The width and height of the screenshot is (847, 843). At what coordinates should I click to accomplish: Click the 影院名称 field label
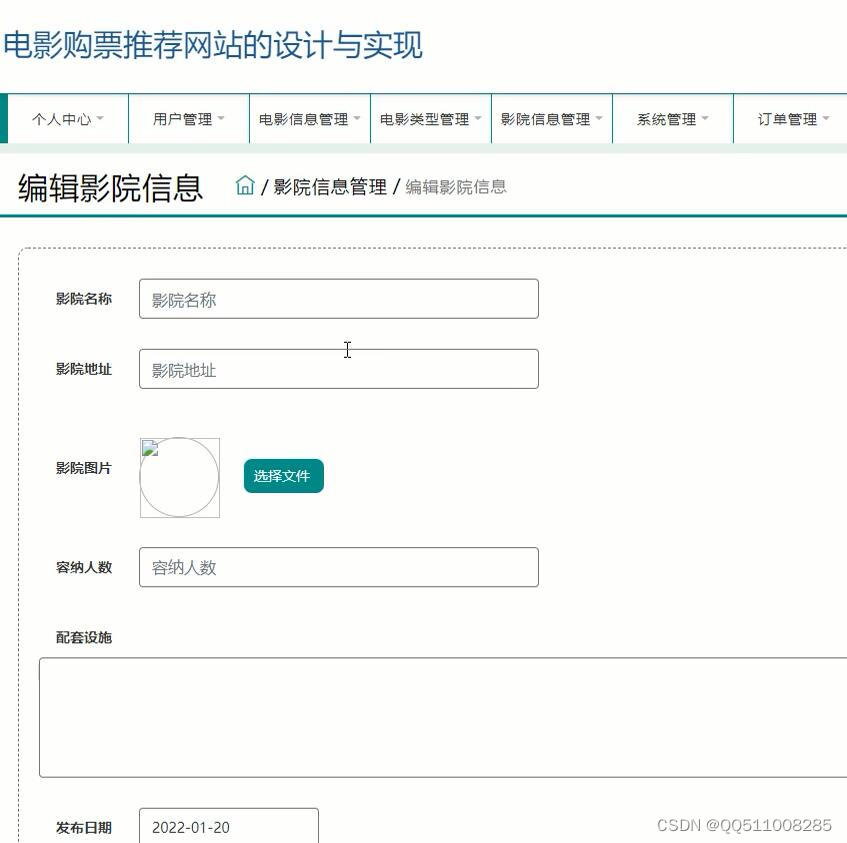[x=84, y=299]
